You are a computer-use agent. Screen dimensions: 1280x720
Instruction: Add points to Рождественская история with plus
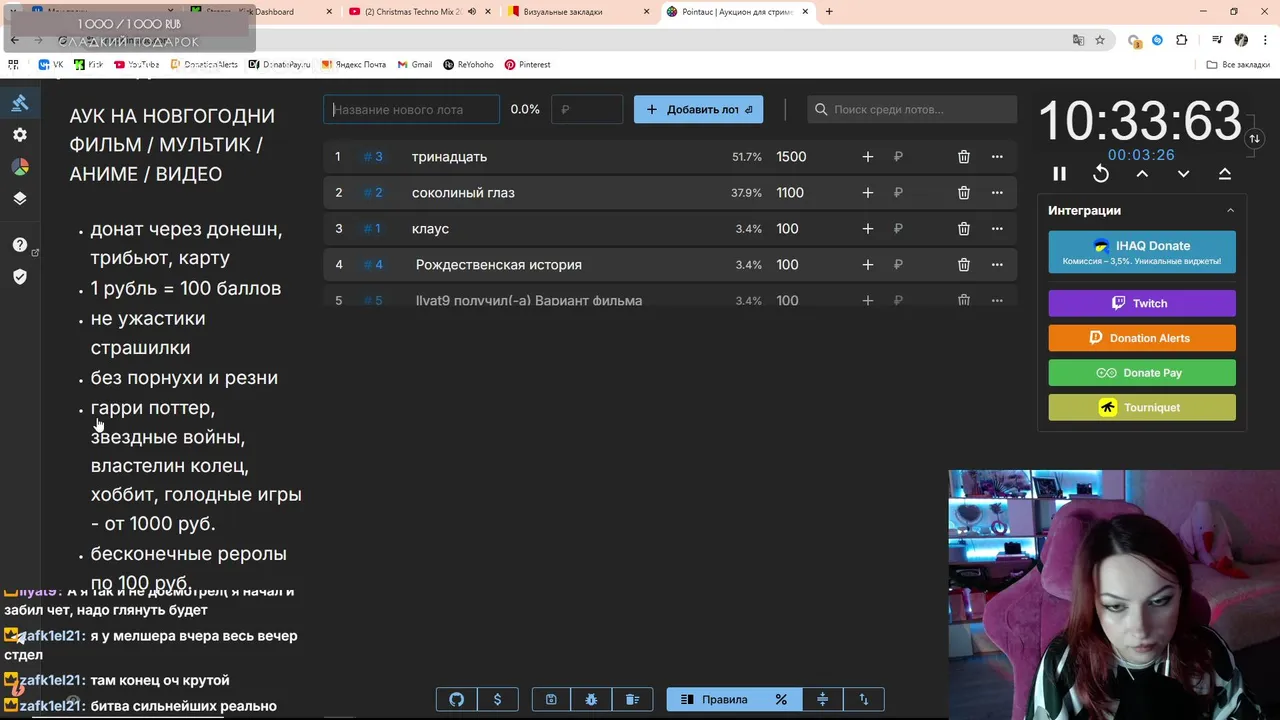pos(868,265)
